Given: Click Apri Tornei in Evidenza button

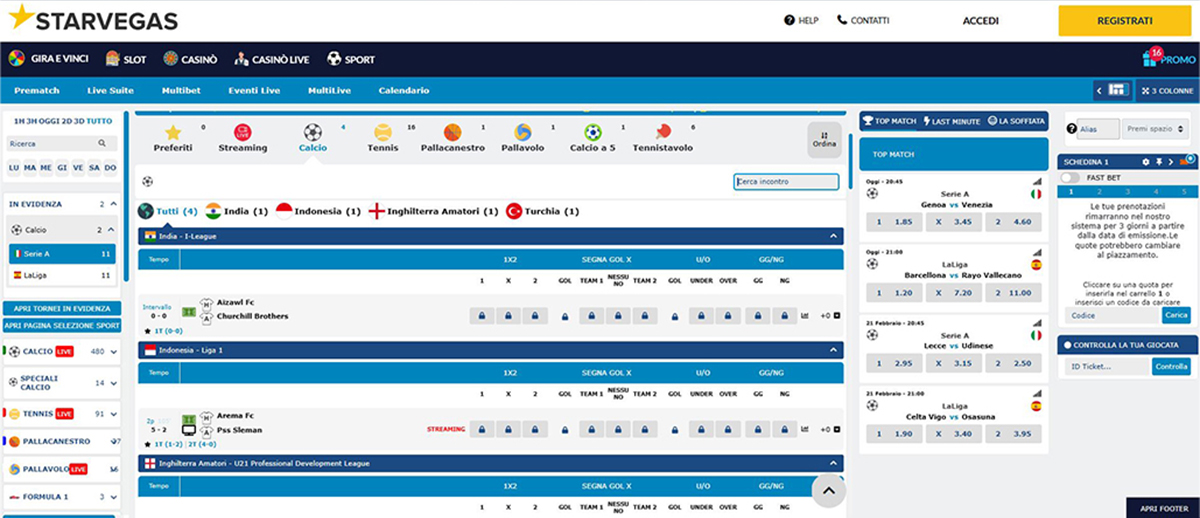Looking at the screenshot, I should [x=61, y=309].
